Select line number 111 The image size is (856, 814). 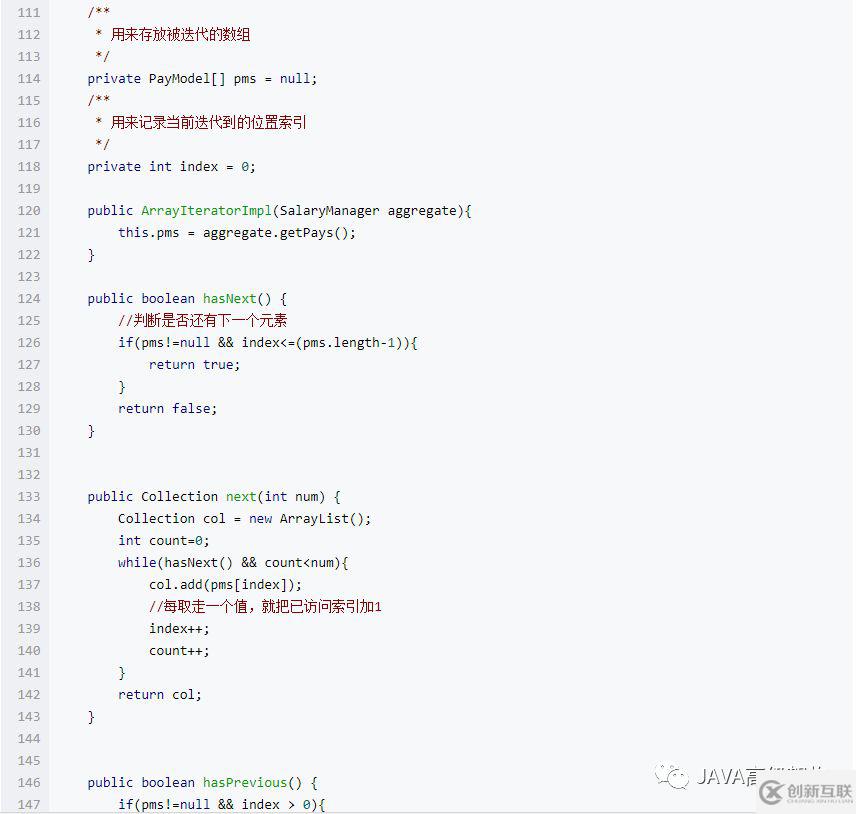[x=29, y=12]
